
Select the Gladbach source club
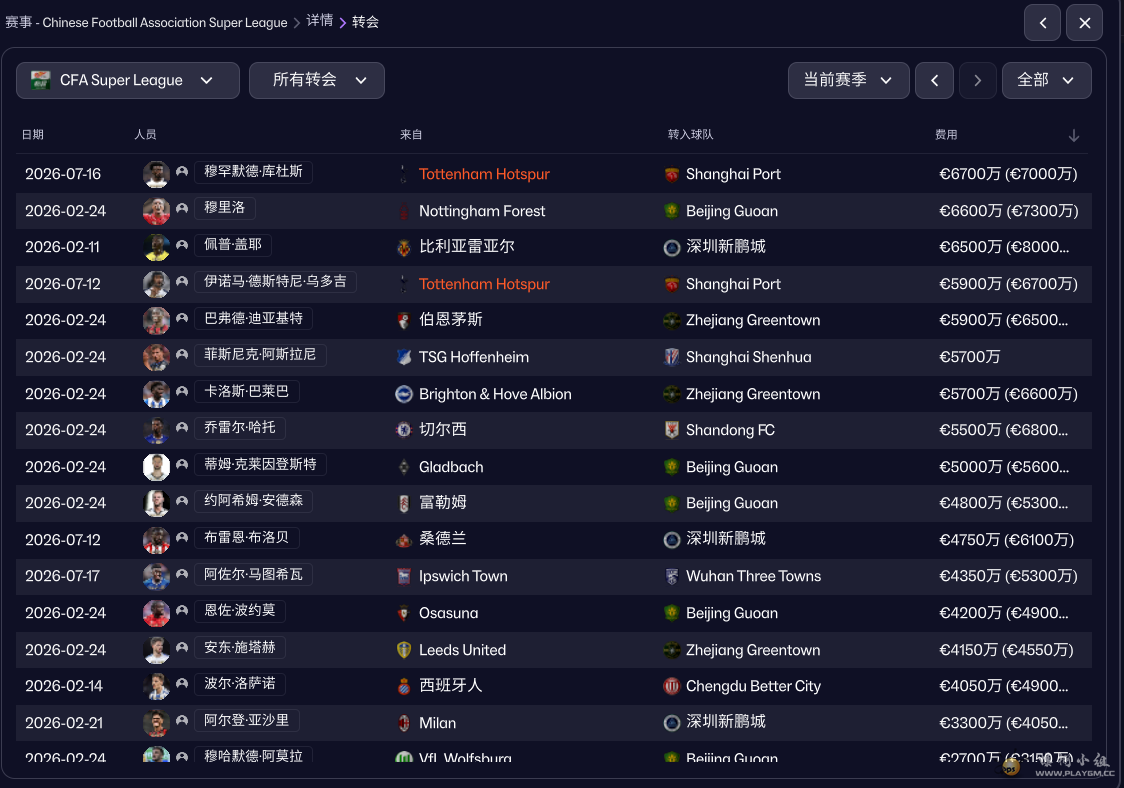(x=451, y=467)
